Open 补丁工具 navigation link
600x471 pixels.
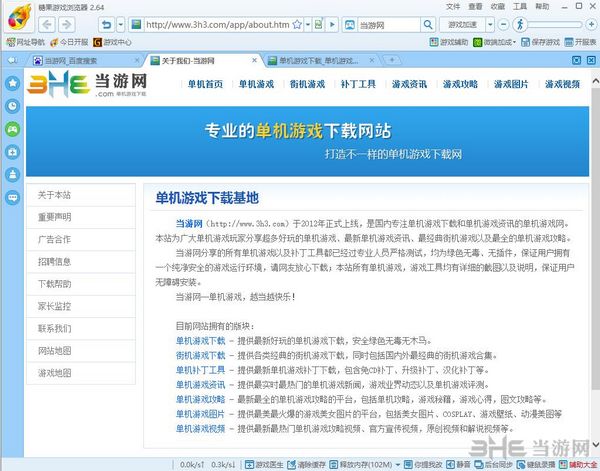358,84
